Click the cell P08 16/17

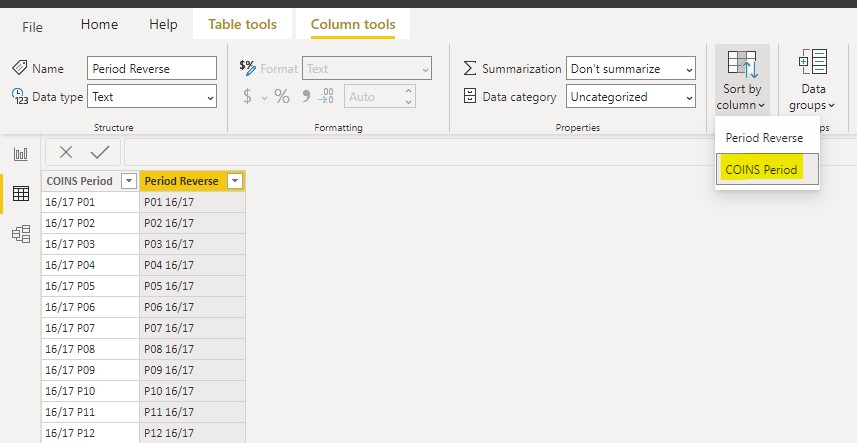click(192, 349)
